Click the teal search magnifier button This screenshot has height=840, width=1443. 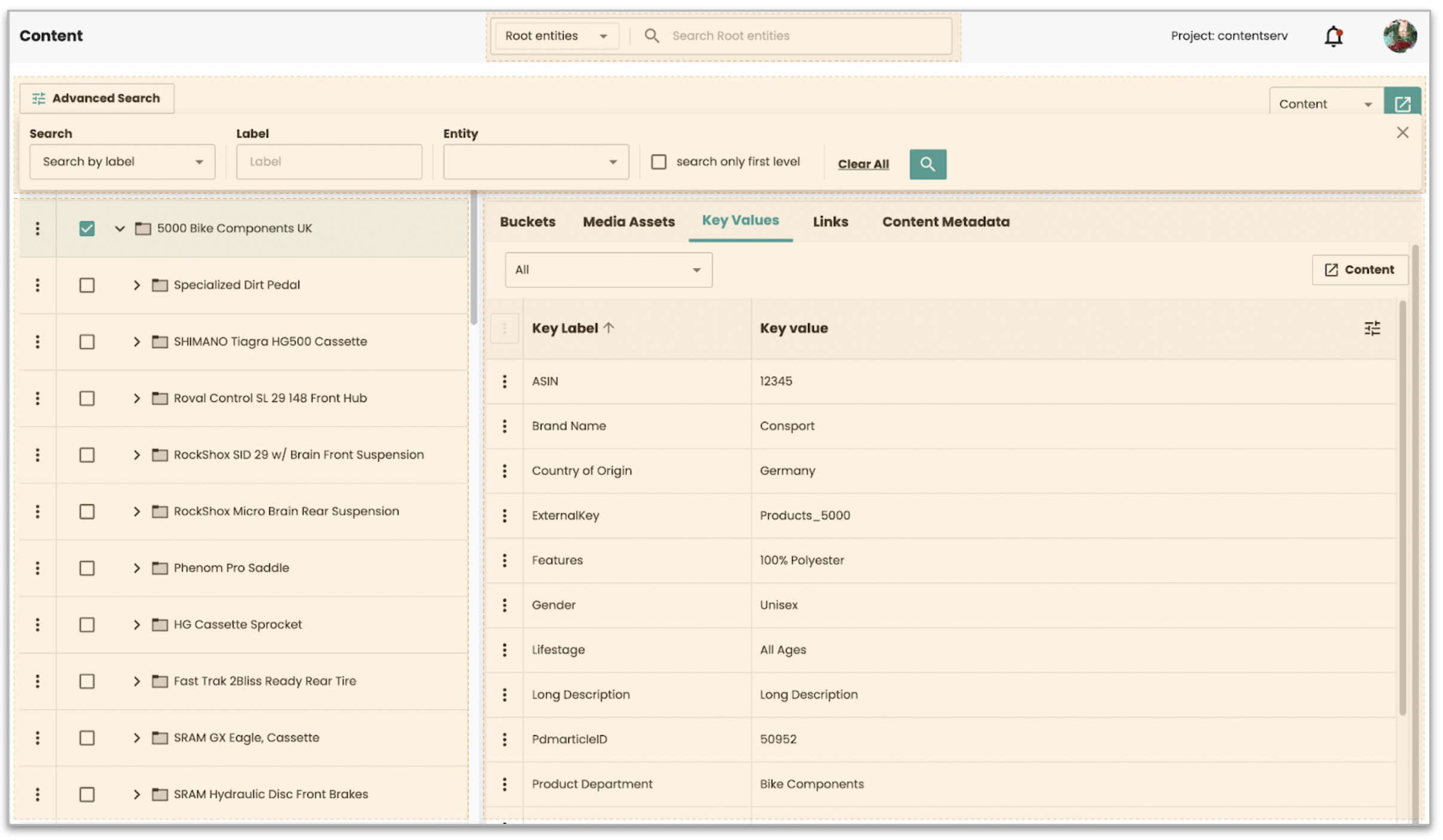point(927,164)
